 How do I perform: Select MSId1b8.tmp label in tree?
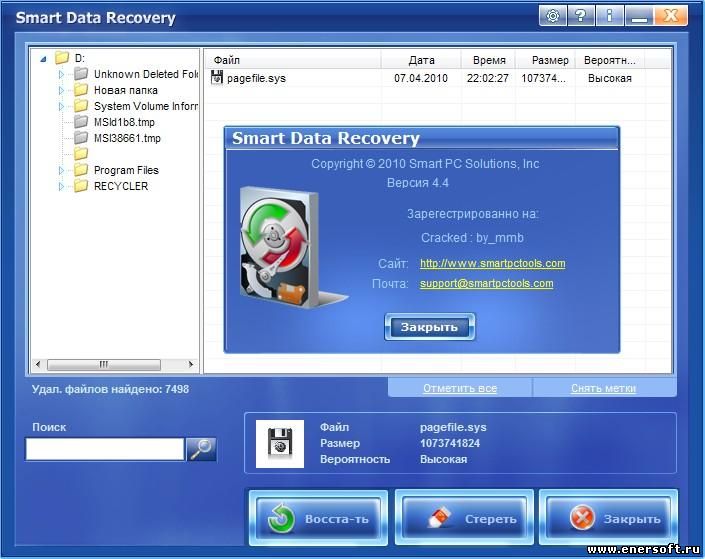coord(124,122)
